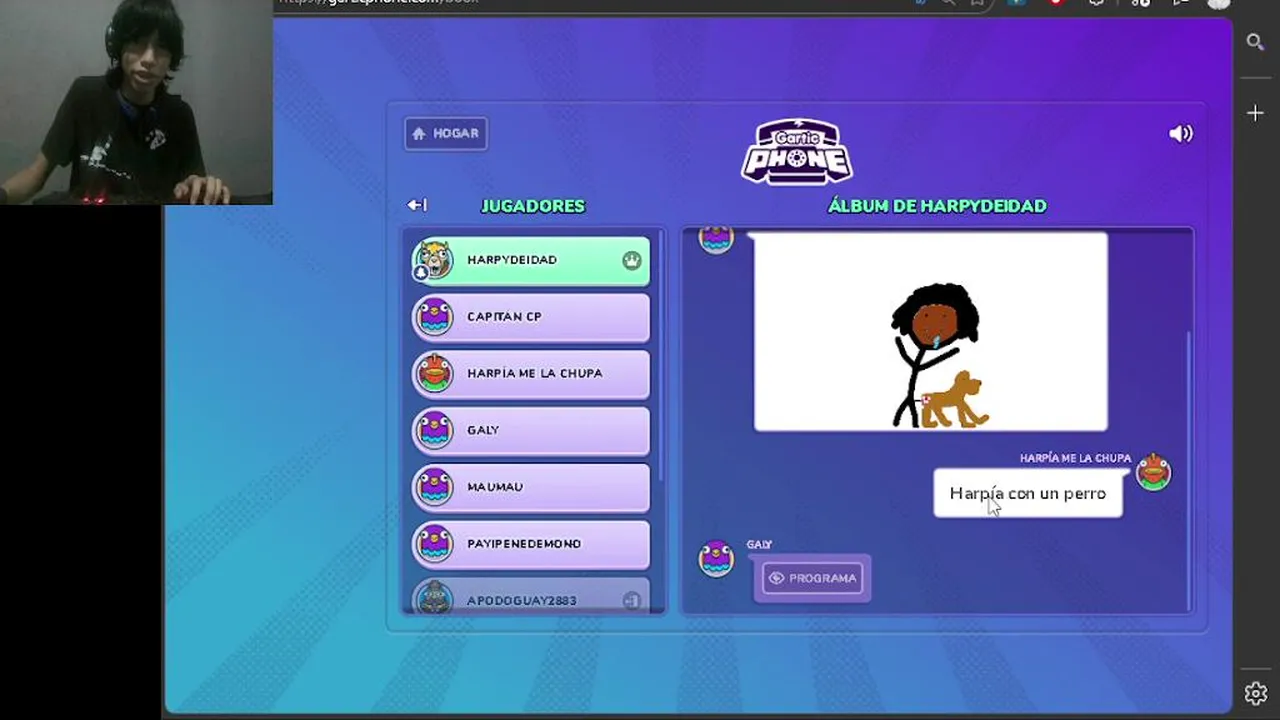The image size is (1280, 720).
Task: Open the browser sidebar search icon
Action: (x=1256, y=42)
